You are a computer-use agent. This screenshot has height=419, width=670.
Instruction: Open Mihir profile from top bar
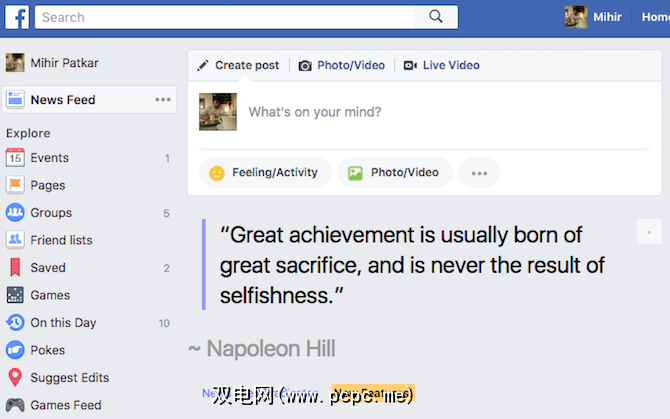click(607, 17)
